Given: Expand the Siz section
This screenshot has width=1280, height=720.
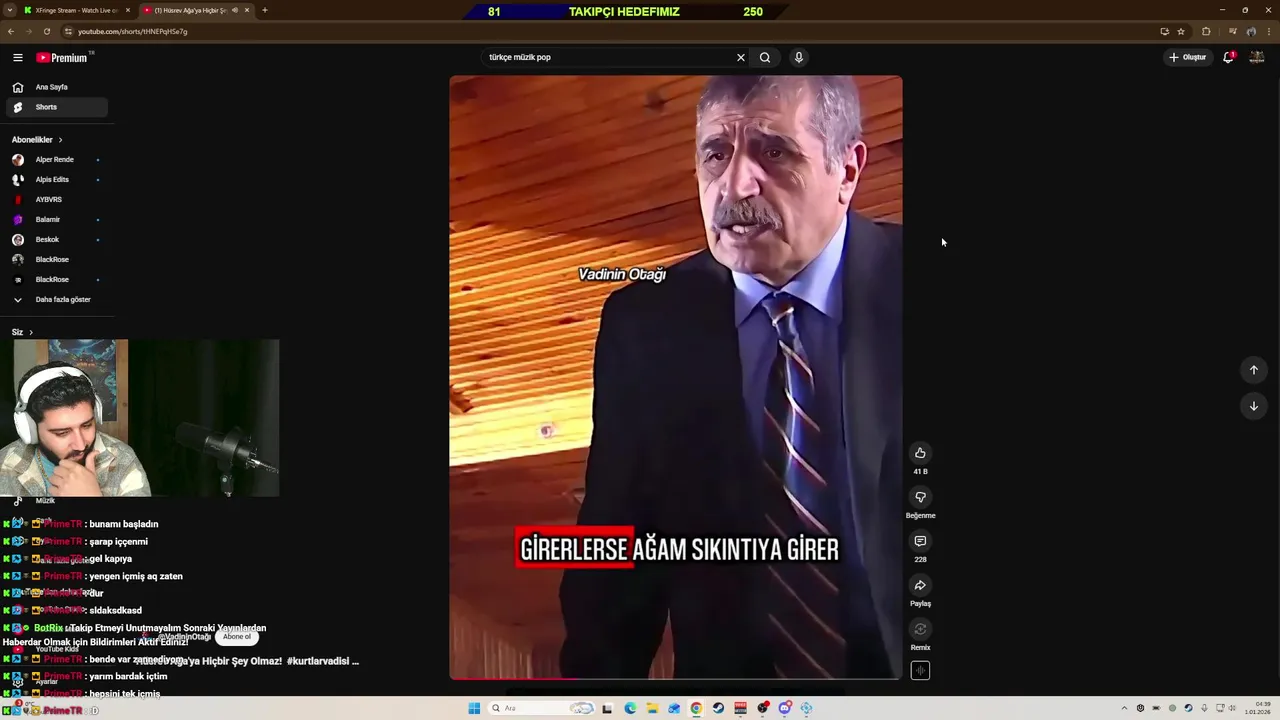Looking at the screenshot, I should click(22, 332).
